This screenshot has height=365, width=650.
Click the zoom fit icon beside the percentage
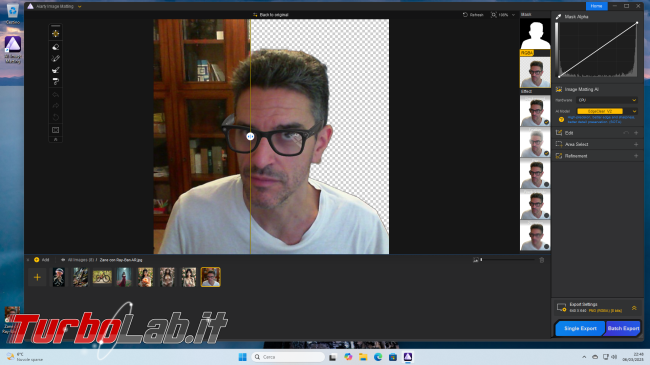click(x=493, y=15)
